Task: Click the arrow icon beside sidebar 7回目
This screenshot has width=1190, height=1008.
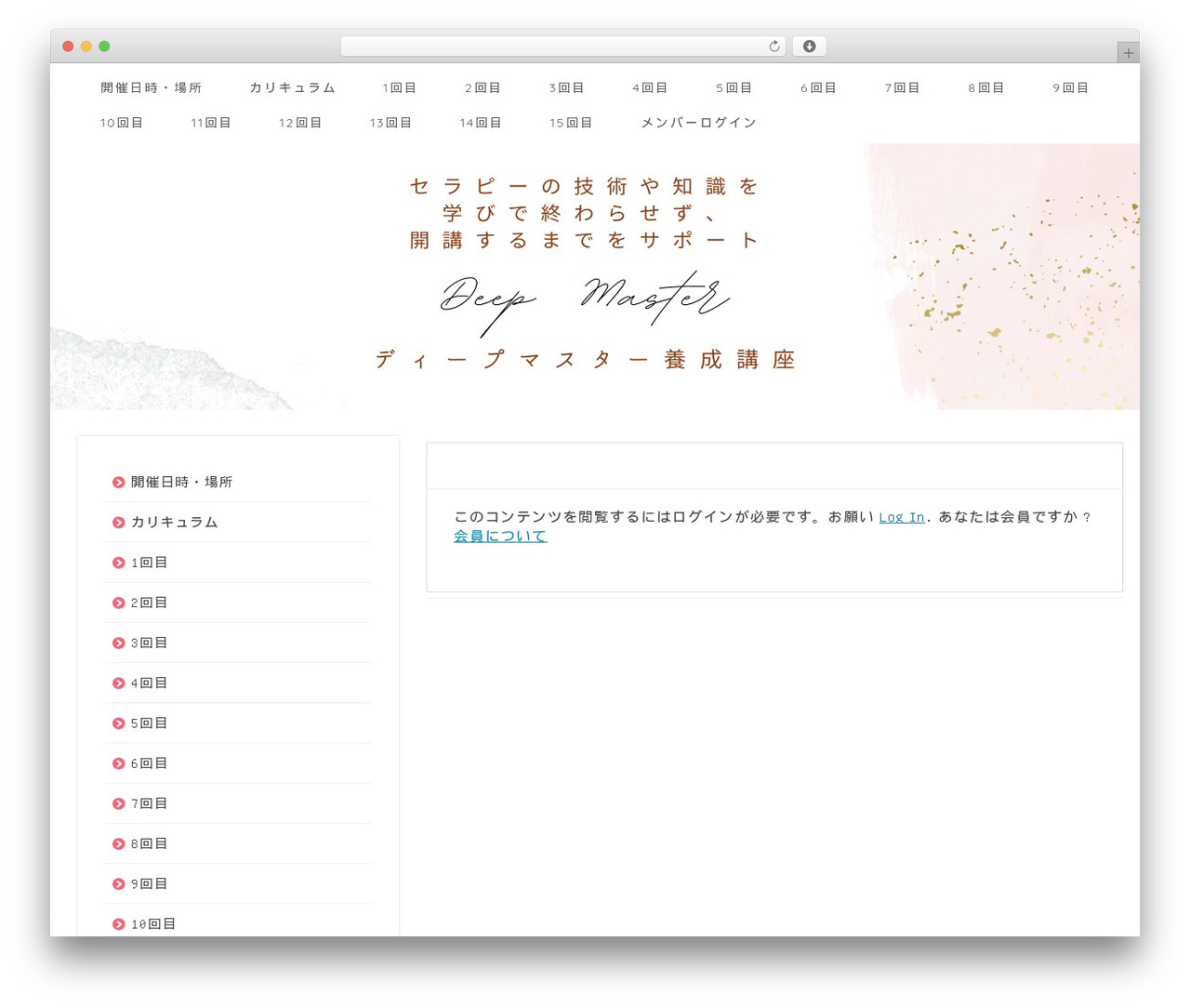Action: pos(118,803)
